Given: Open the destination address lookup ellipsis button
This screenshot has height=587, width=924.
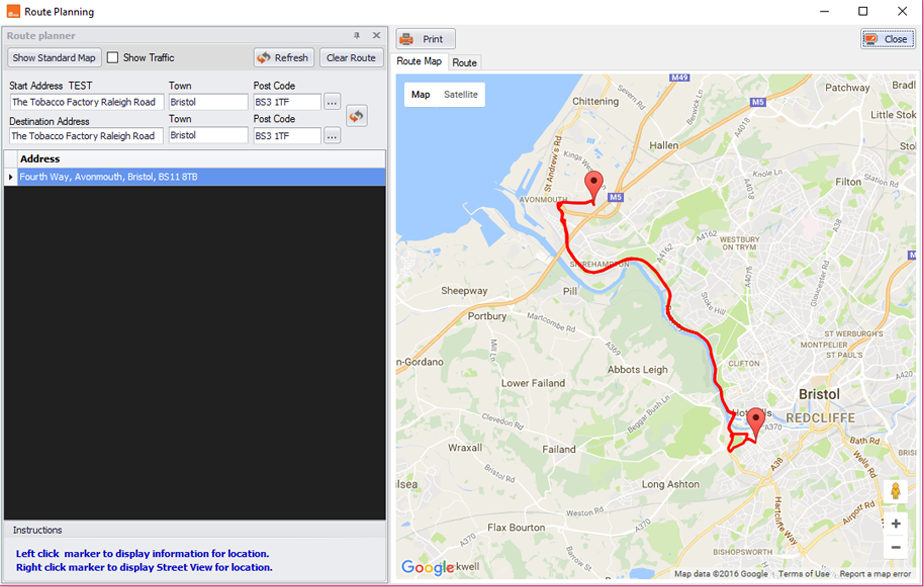Looking at the screenshot, I should coord(332,136).
